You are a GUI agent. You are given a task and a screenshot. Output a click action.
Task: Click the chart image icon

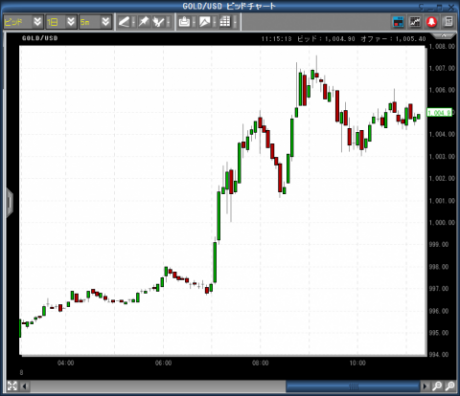coord(204,22)
